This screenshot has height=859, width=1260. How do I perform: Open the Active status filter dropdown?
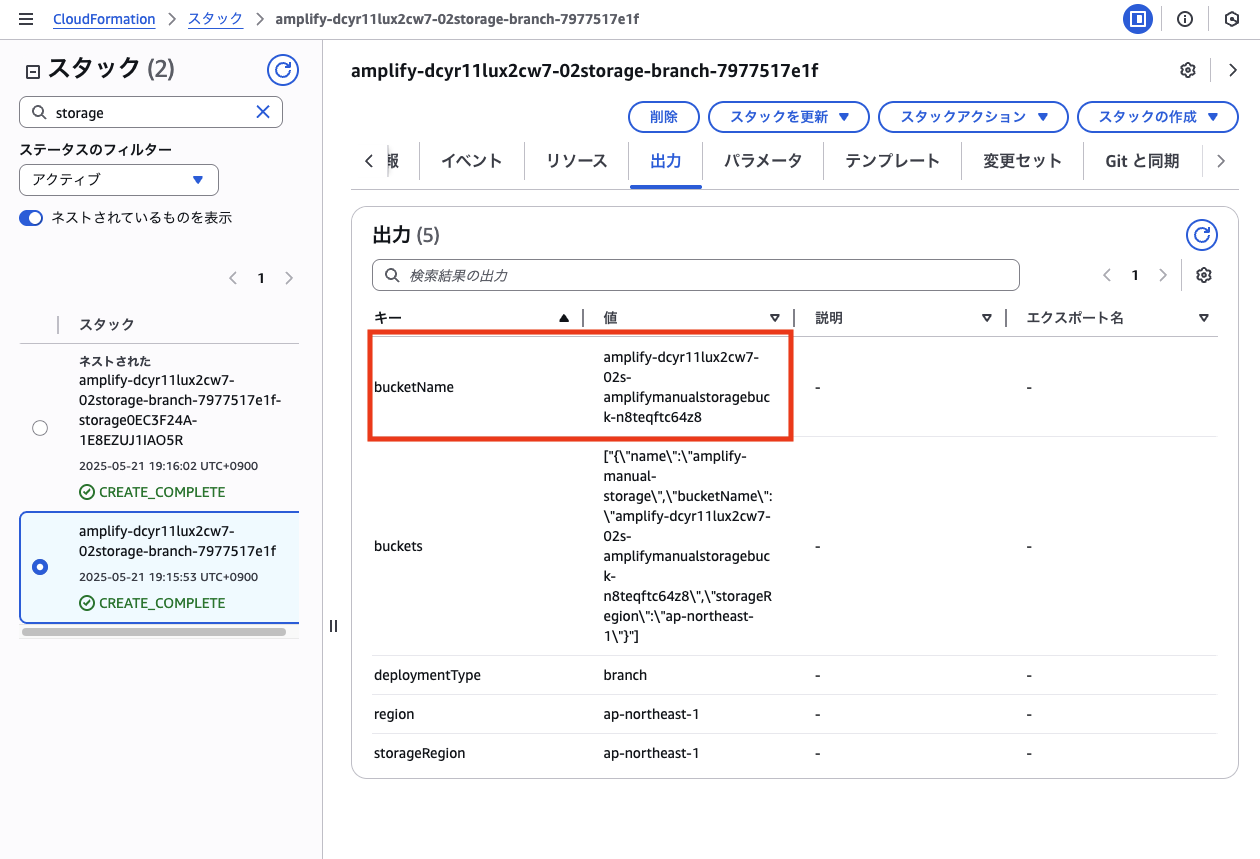point(119,180)
